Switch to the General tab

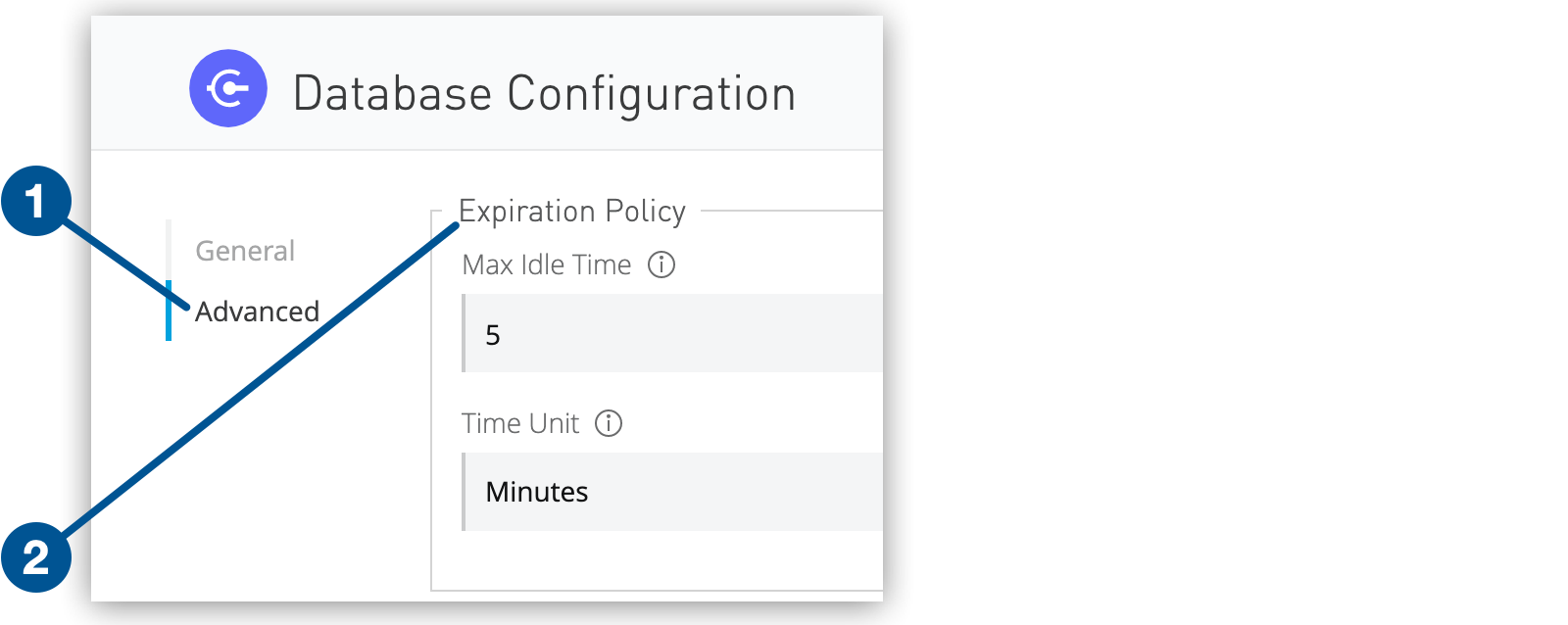click(245, 251)
